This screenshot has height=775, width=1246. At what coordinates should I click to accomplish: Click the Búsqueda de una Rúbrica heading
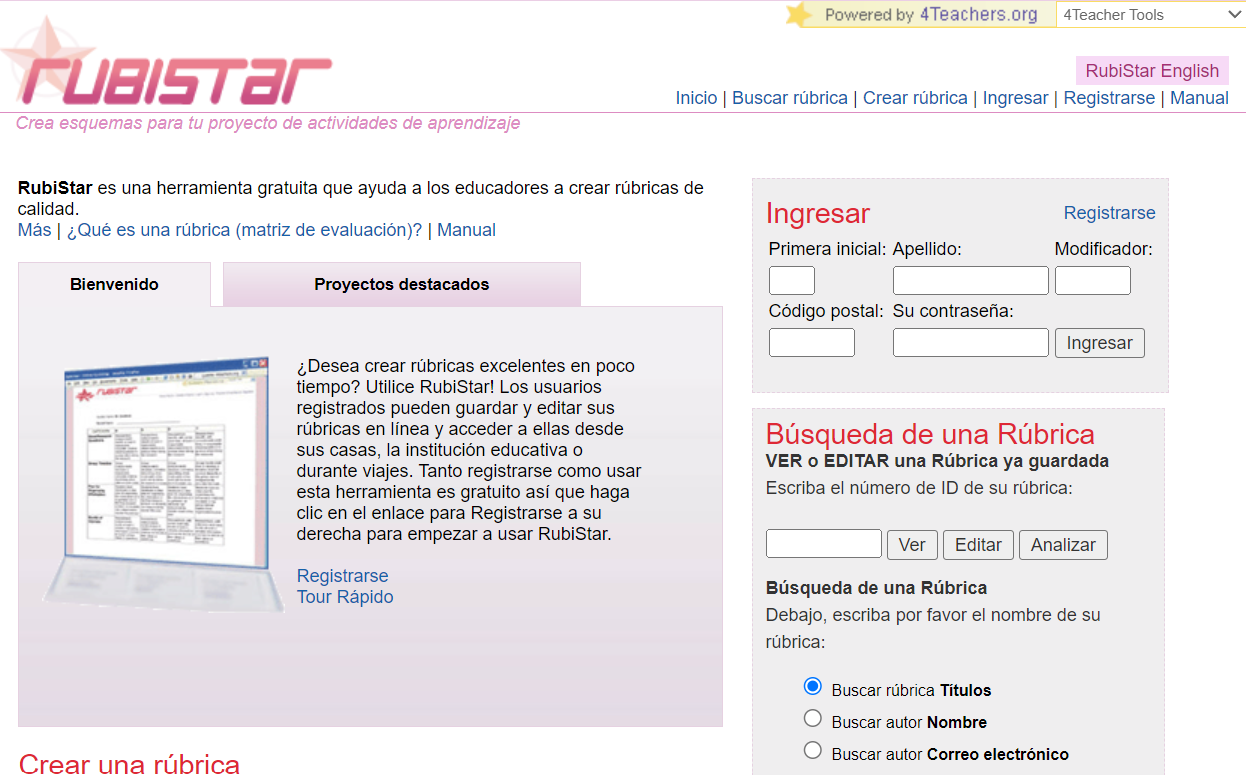click(x=930, y=434)
